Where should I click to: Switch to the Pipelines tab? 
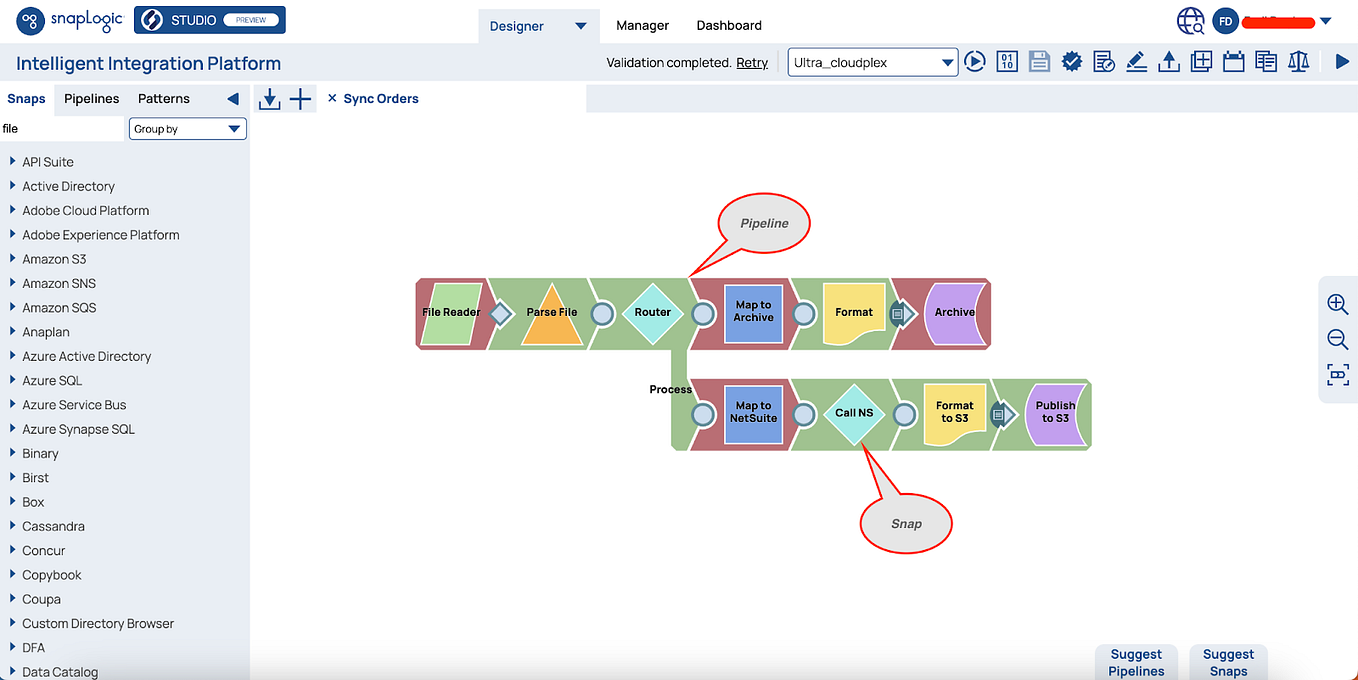click(x=91, y=98)
